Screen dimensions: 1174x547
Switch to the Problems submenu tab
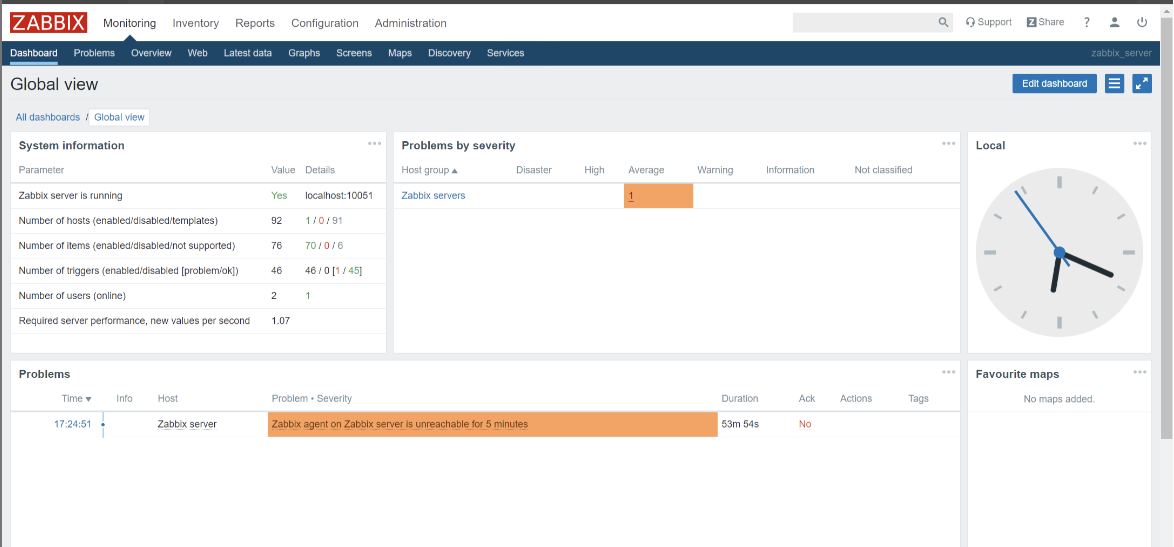94,53
